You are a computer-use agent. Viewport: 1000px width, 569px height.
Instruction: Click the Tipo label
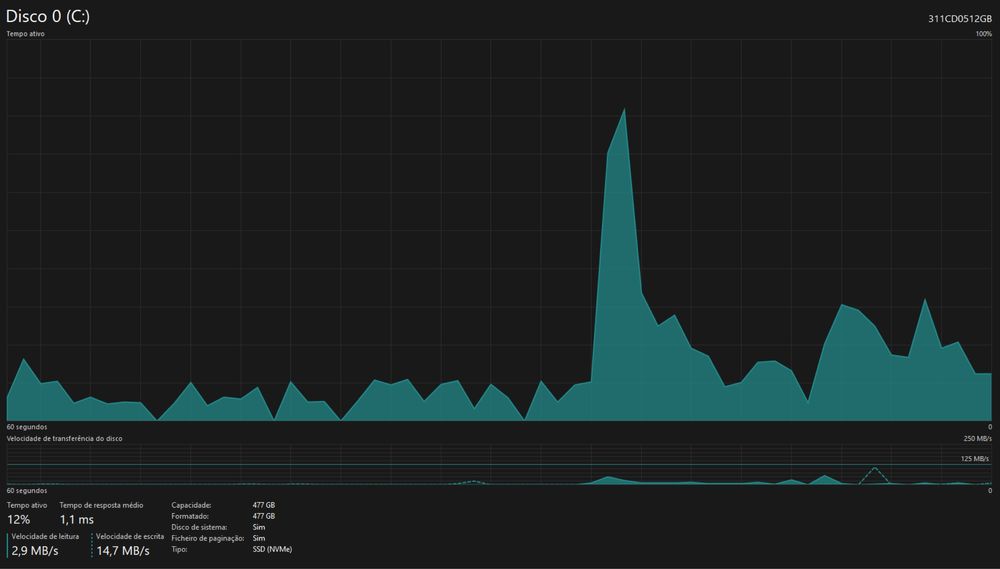pos(179,549)
